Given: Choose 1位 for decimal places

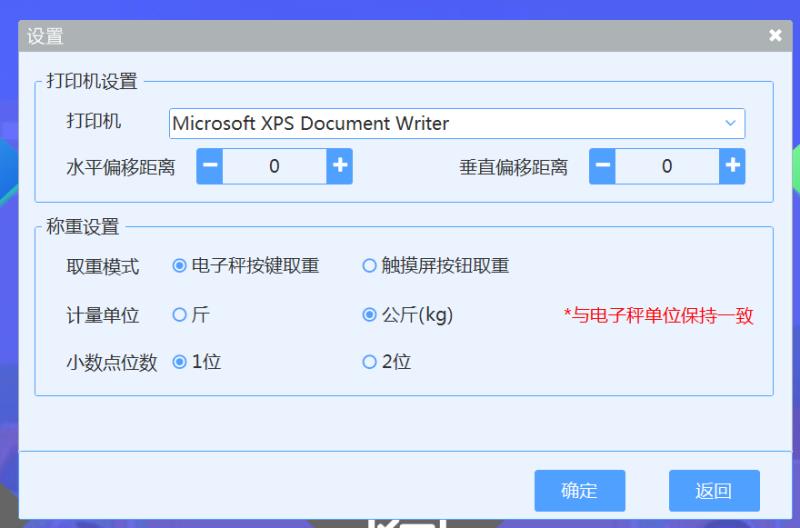Looking at the screenshot, I should coord(180,362).
